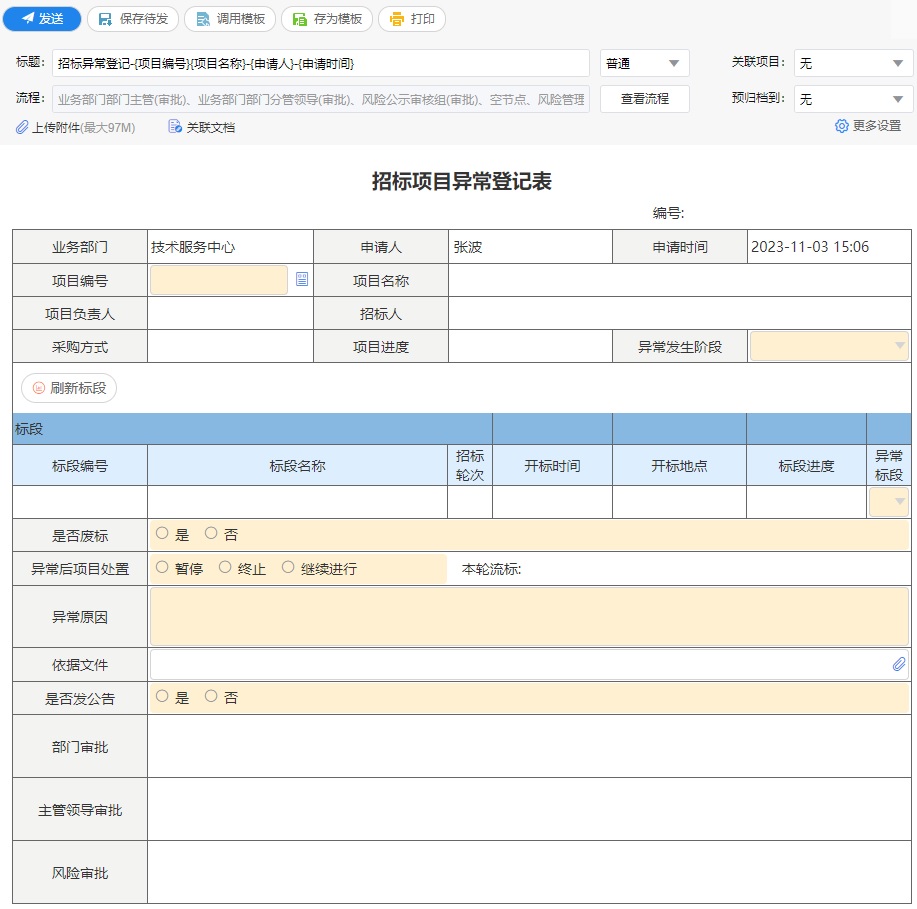
Task: Click project picker icon beside 项目编号
Action: [302, 279]
